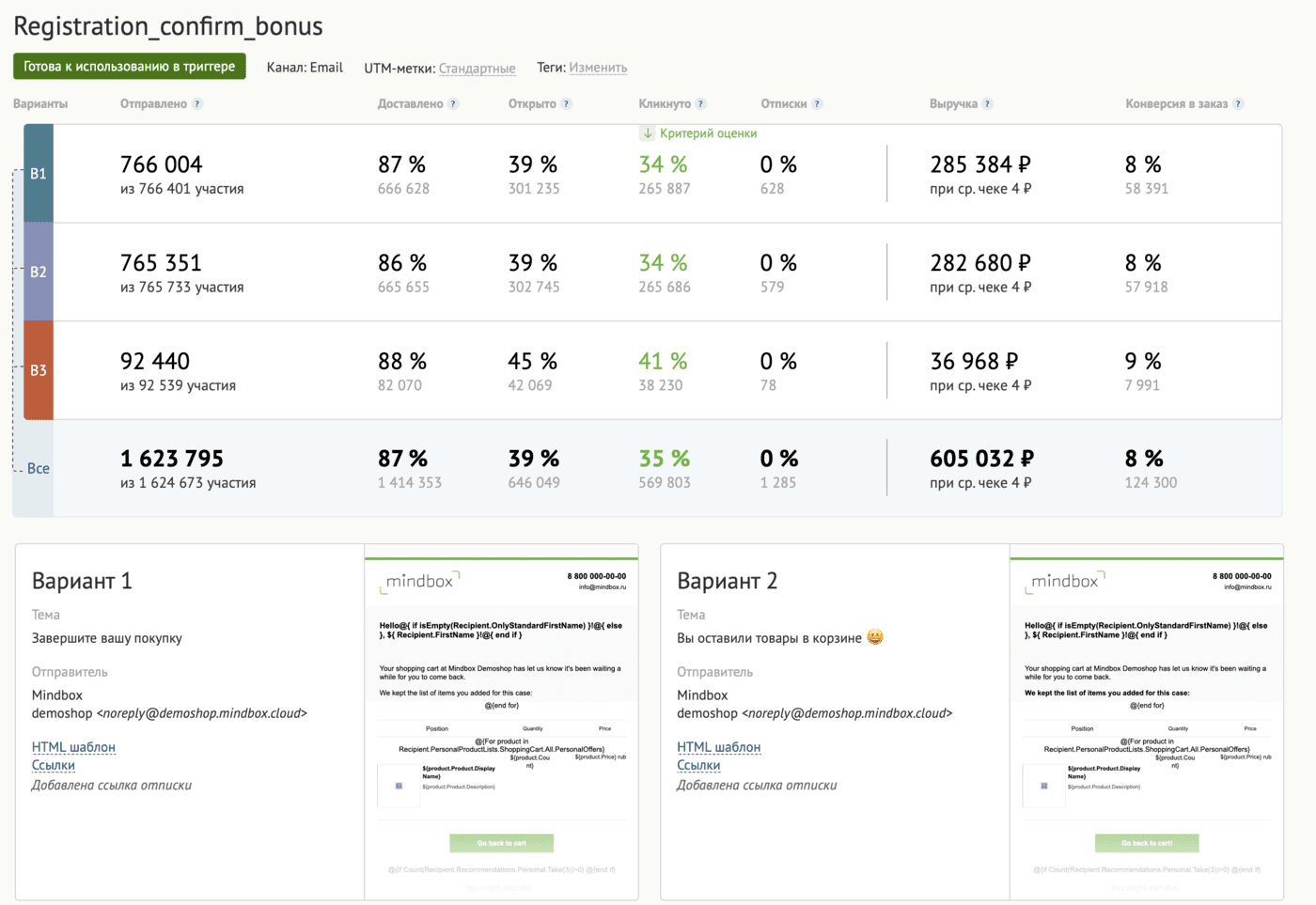Screen dimensions: 1316x905
Task: Click Доставлено column header
Action: [x=410, y=104]
